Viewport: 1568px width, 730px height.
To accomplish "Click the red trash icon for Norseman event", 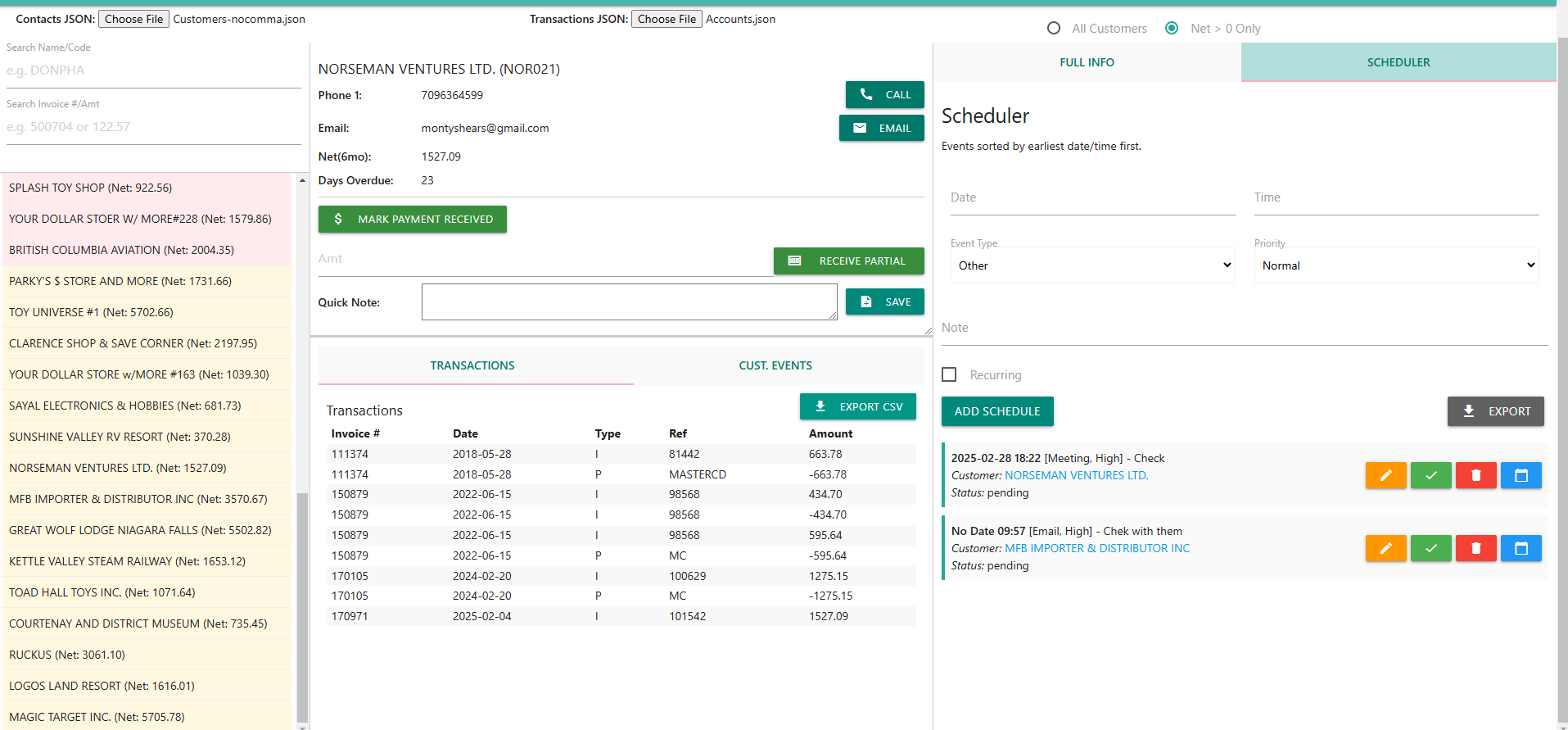I will click(1475, 475).
